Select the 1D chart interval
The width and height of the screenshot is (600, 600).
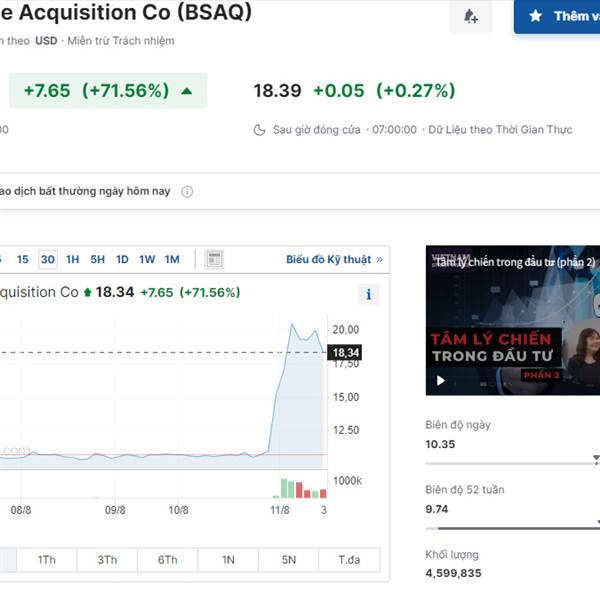(x=122, y=259)
